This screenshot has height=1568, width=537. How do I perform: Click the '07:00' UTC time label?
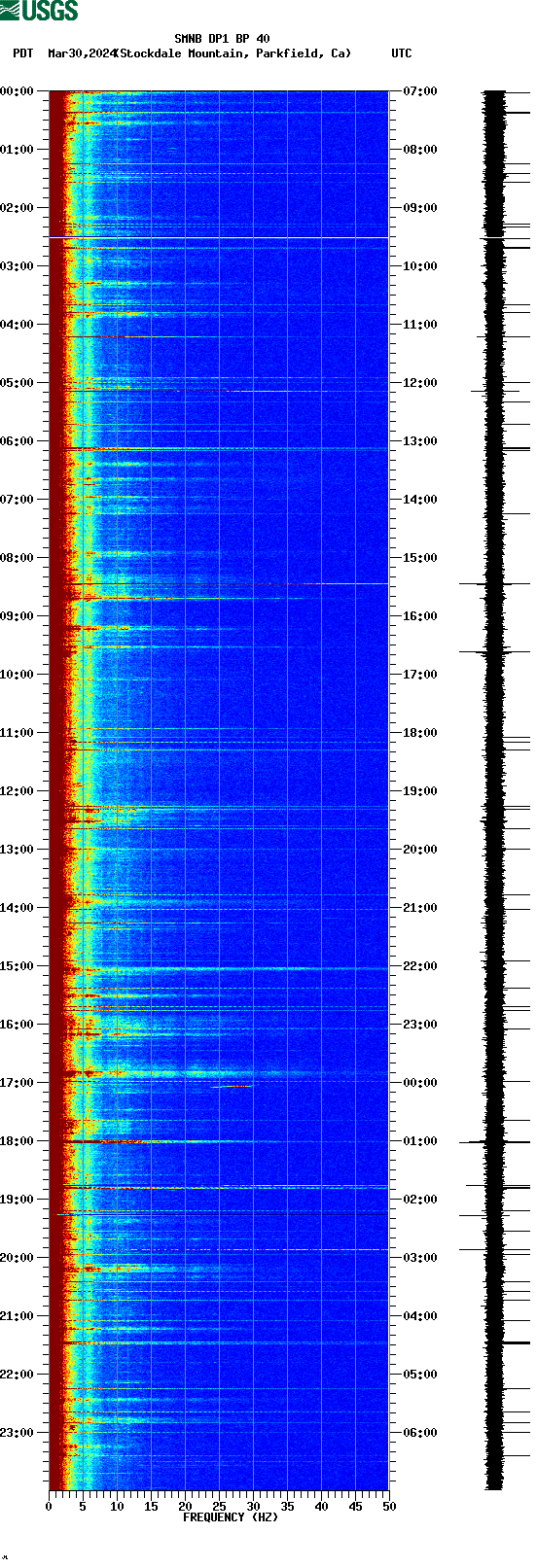420,91
